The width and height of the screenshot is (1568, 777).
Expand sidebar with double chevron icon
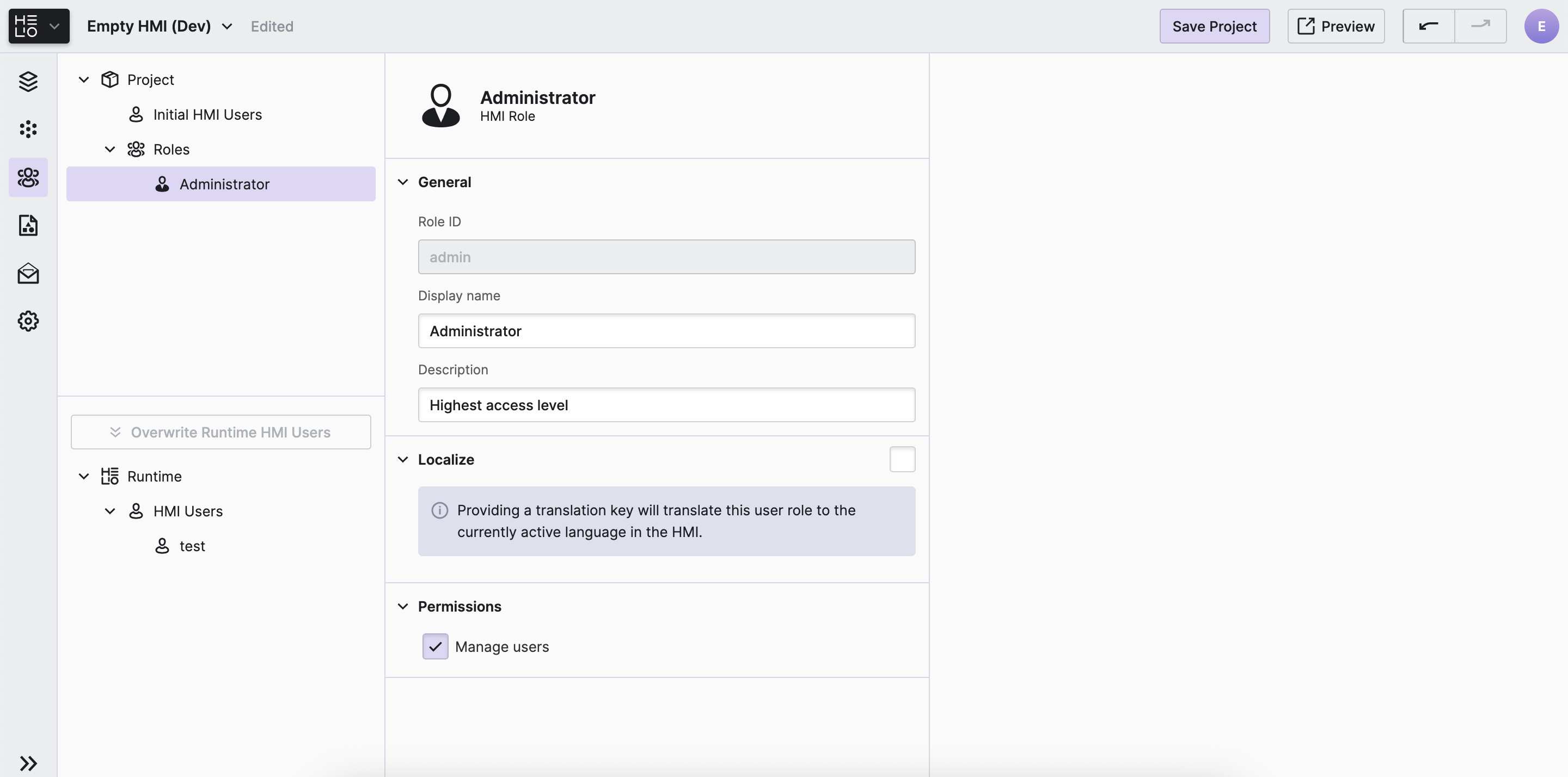(x=28, y=763)
